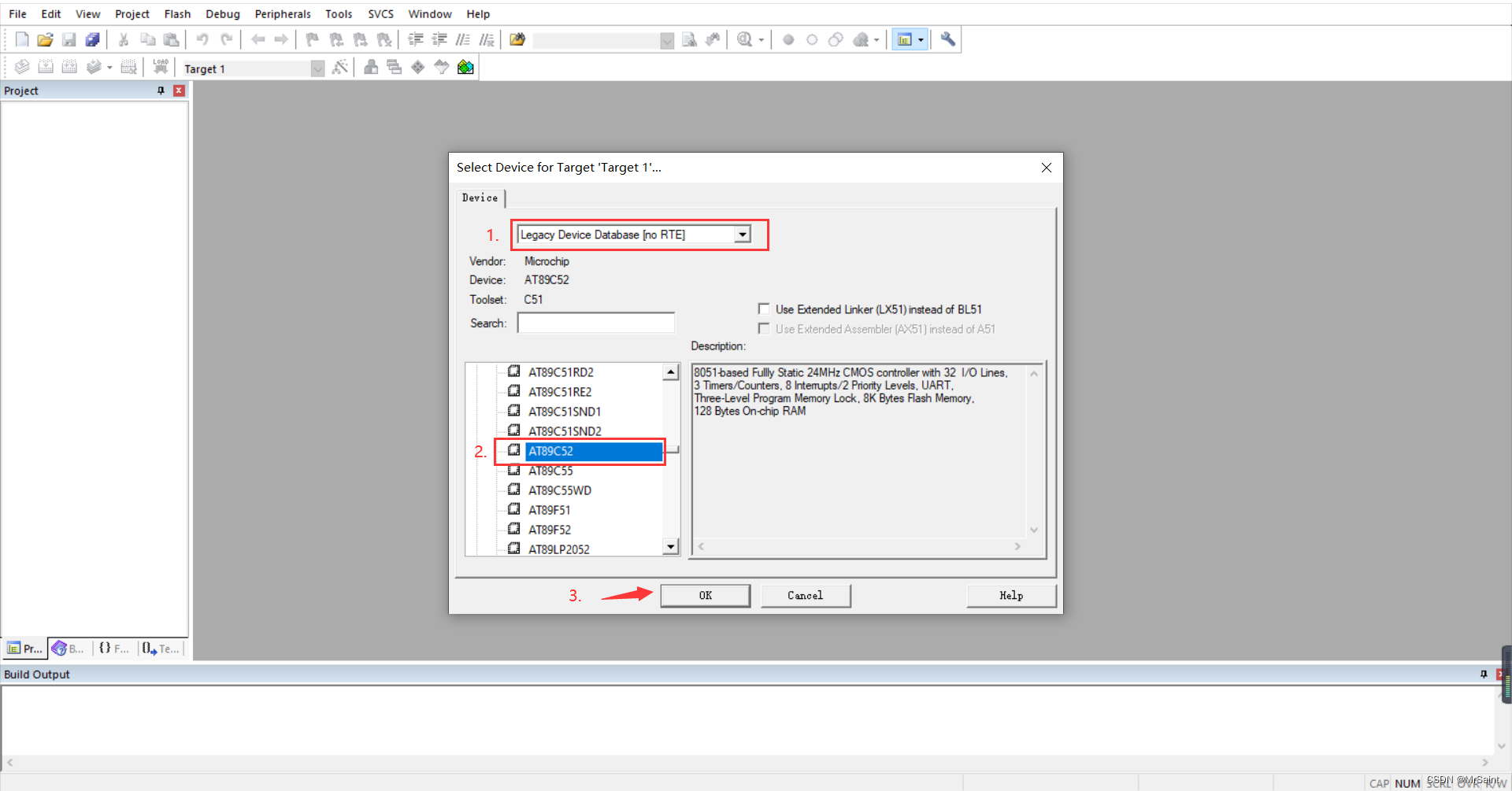This screenshot has width=1512, height=791.
Task: Open Find in Files icon
Action: [x=517, y=39]
